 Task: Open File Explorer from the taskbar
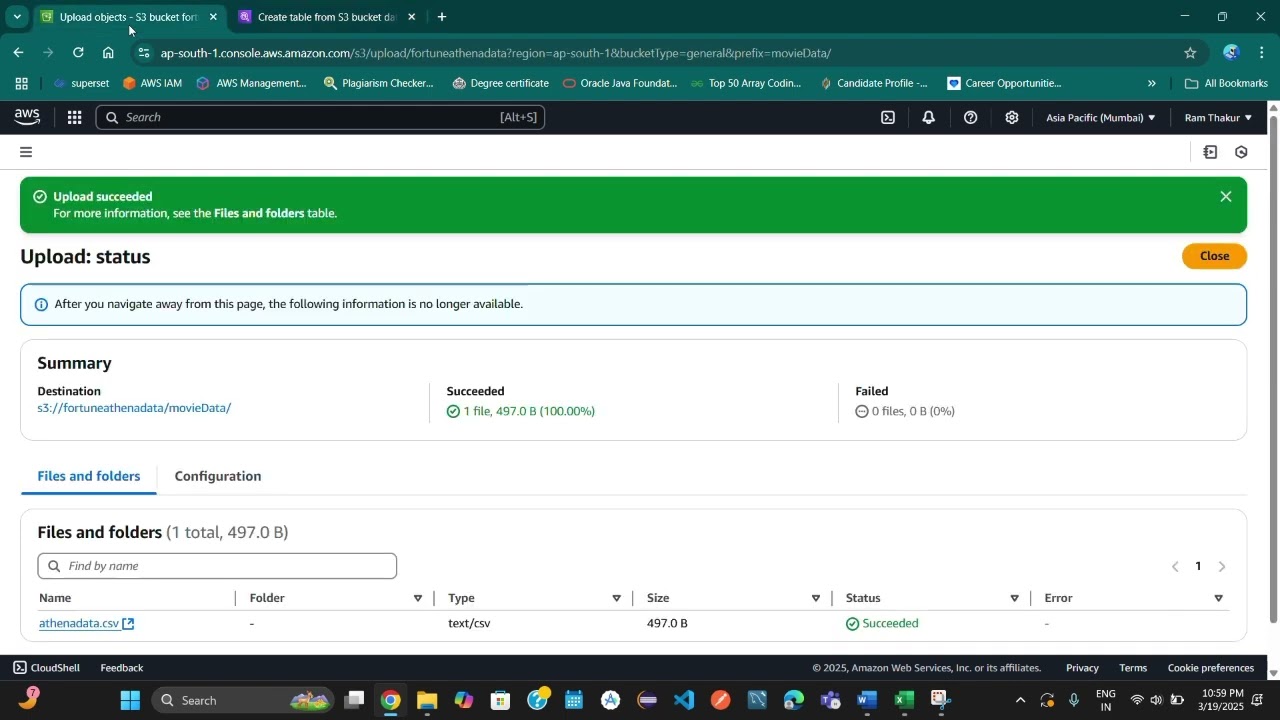pyautogui.click(x=427, y=700)
